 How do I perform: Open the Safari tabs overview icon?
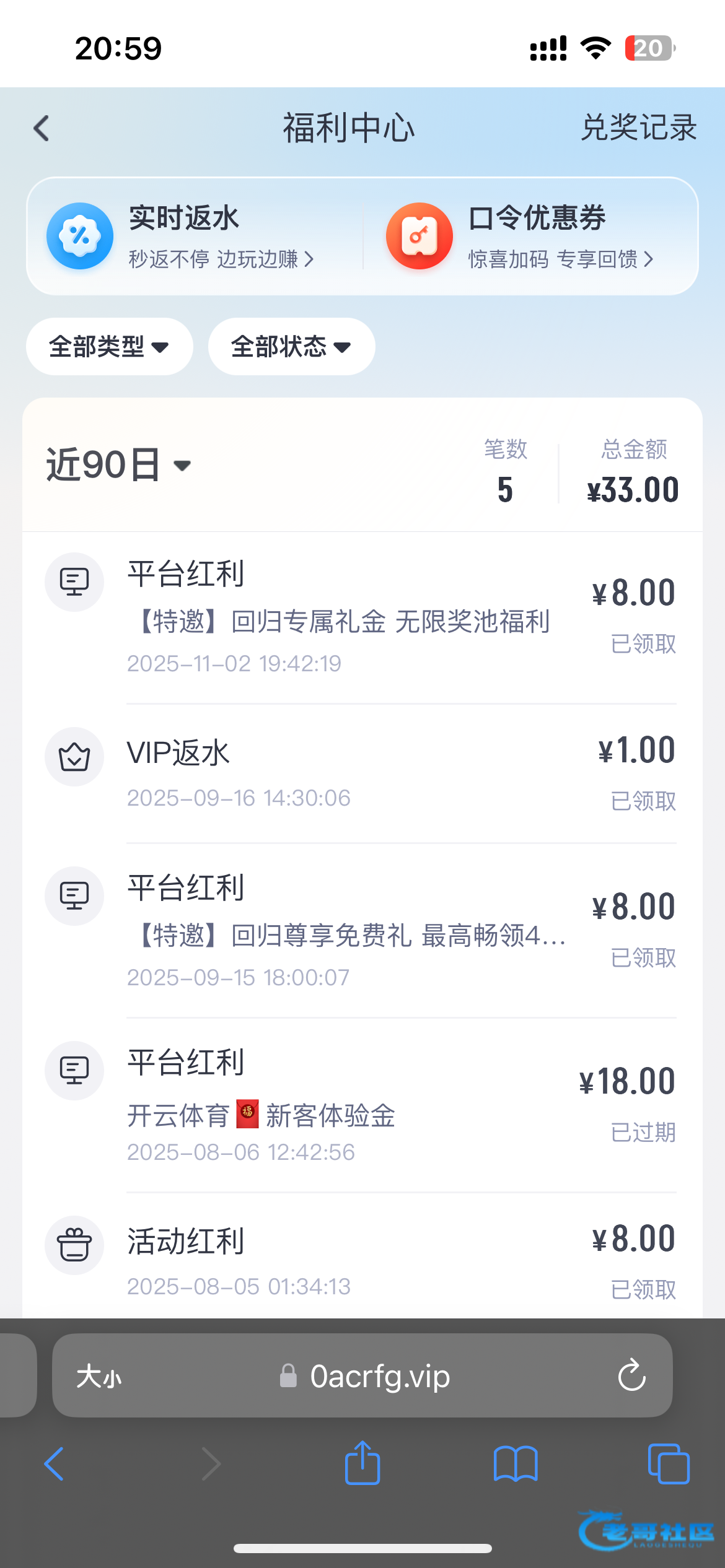(668, 1464)
